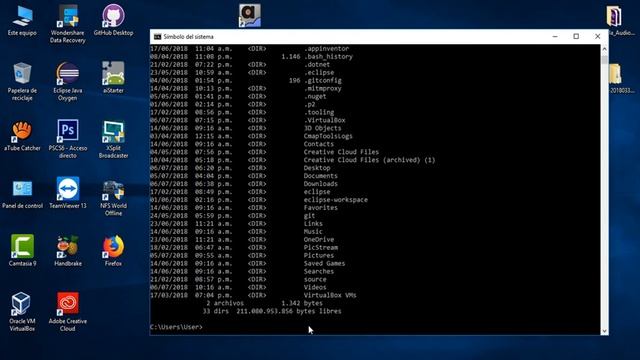Image resolution: width=640 pixels, height=360 pixels.
Task: Minimize the Símbolo del sistema window
Action: (555, 36)
